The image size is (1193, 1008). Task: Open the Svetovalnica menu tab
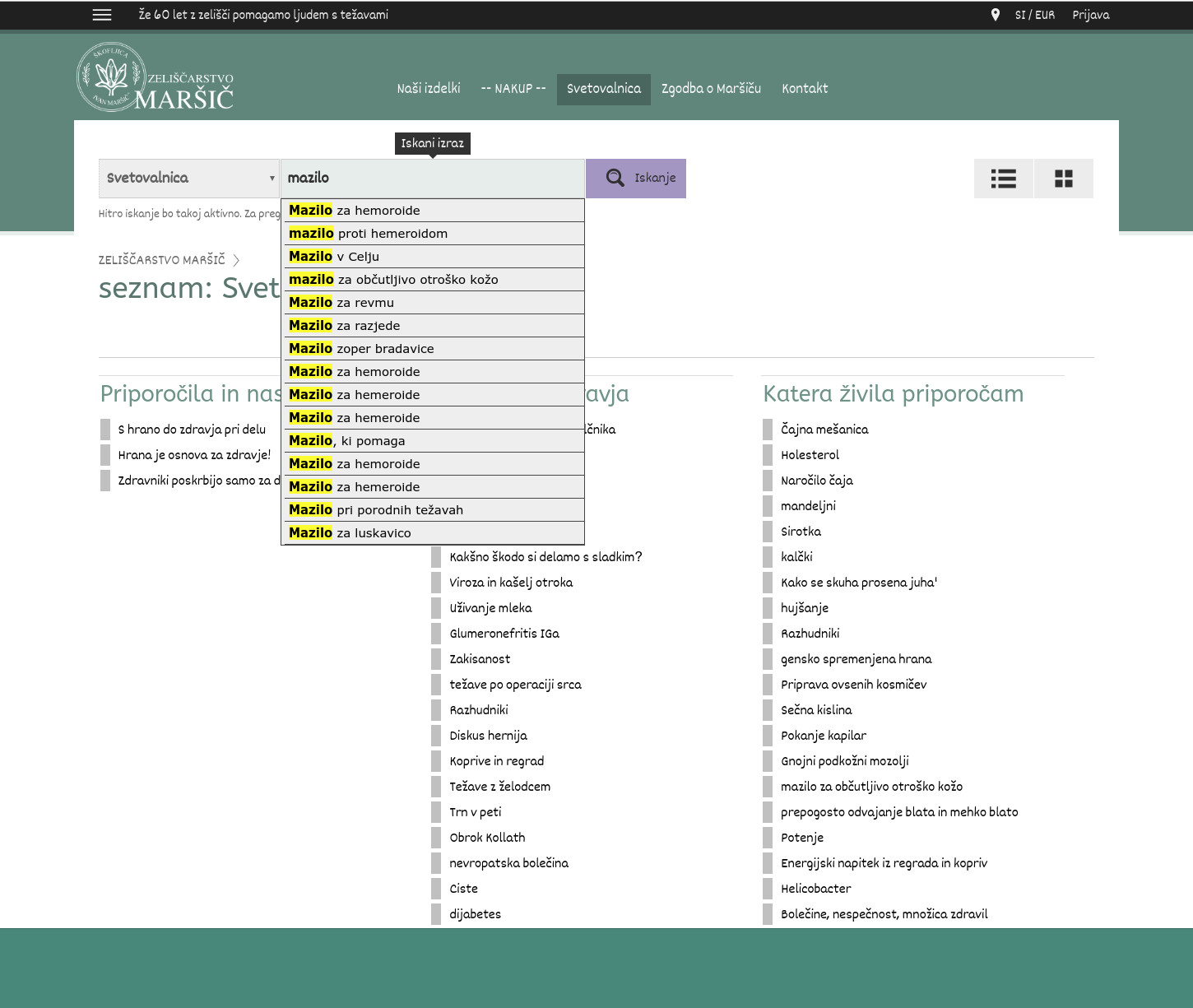pos(603,89)
